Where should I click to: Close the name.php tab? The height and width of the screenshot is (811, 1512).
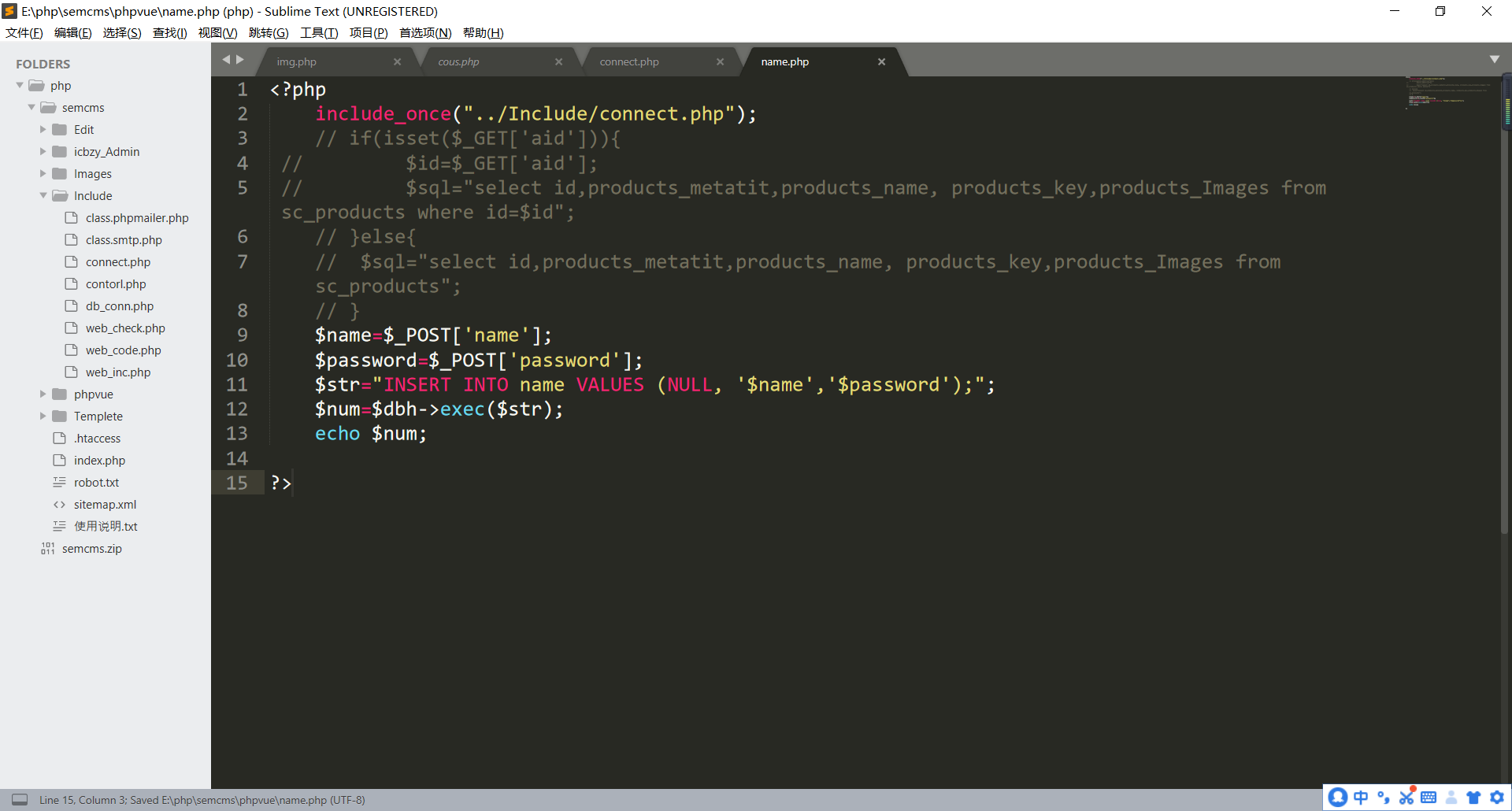tap(881, 61)
